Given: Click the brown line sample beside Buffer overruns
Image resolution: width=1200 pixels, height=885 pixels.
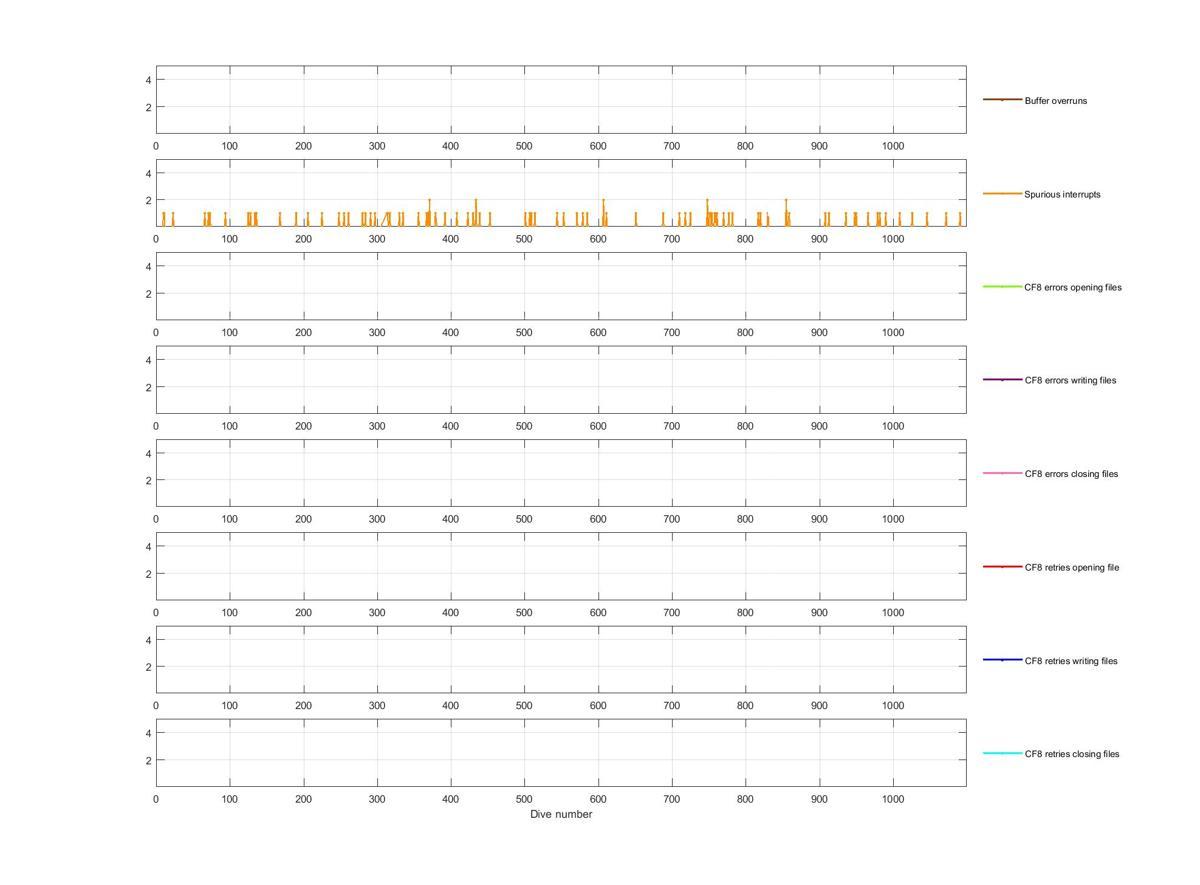Looking at the screenshot, I should pos(1002,100).
